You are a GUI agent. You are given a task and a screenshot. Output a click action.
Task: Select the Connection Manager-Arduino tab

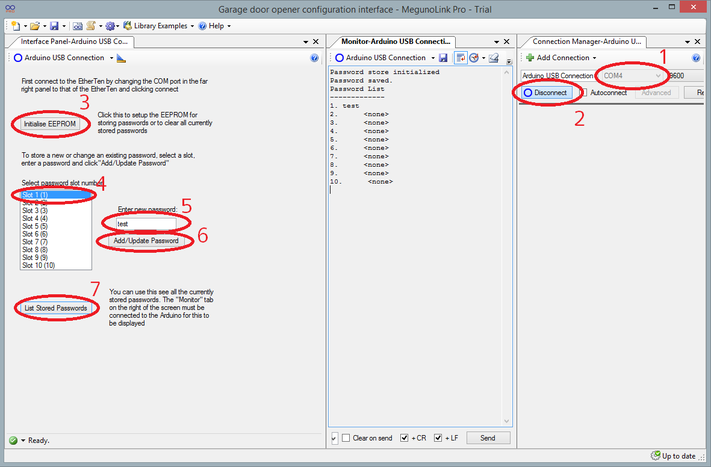click(x=586, y=42)
